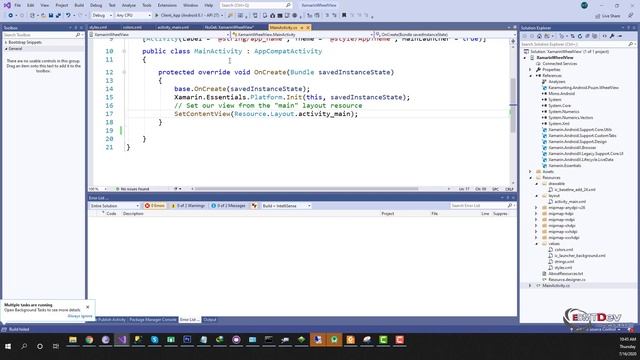Select Resource.designer.cs in Solution Explorer
Image resolution: width=640 pixels, height=360 pixels.
point(567,280)
